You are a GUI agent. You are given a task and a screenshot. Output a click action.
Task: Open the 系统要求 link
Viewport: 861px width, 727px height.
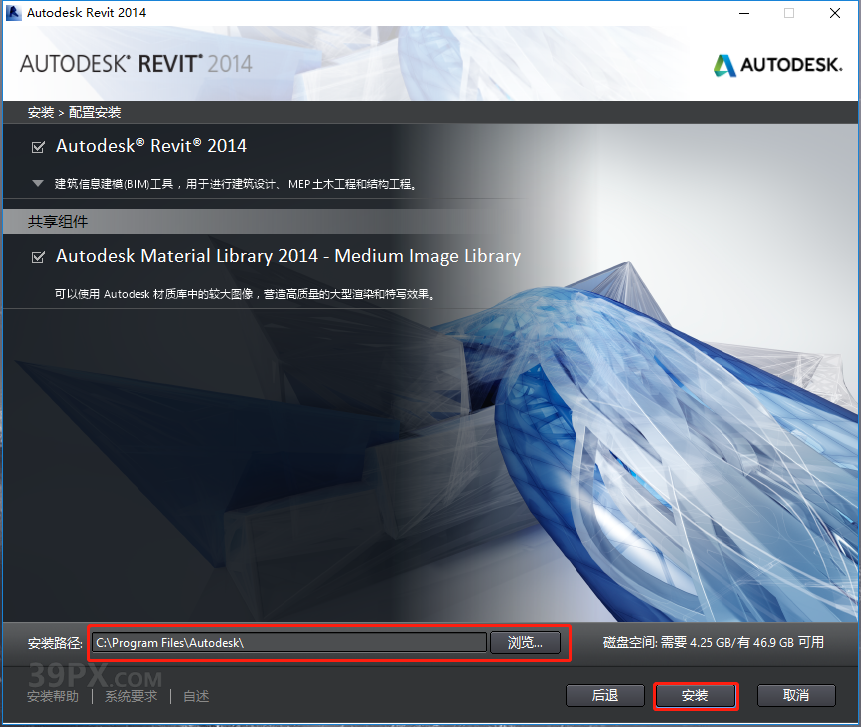[130, 695]
